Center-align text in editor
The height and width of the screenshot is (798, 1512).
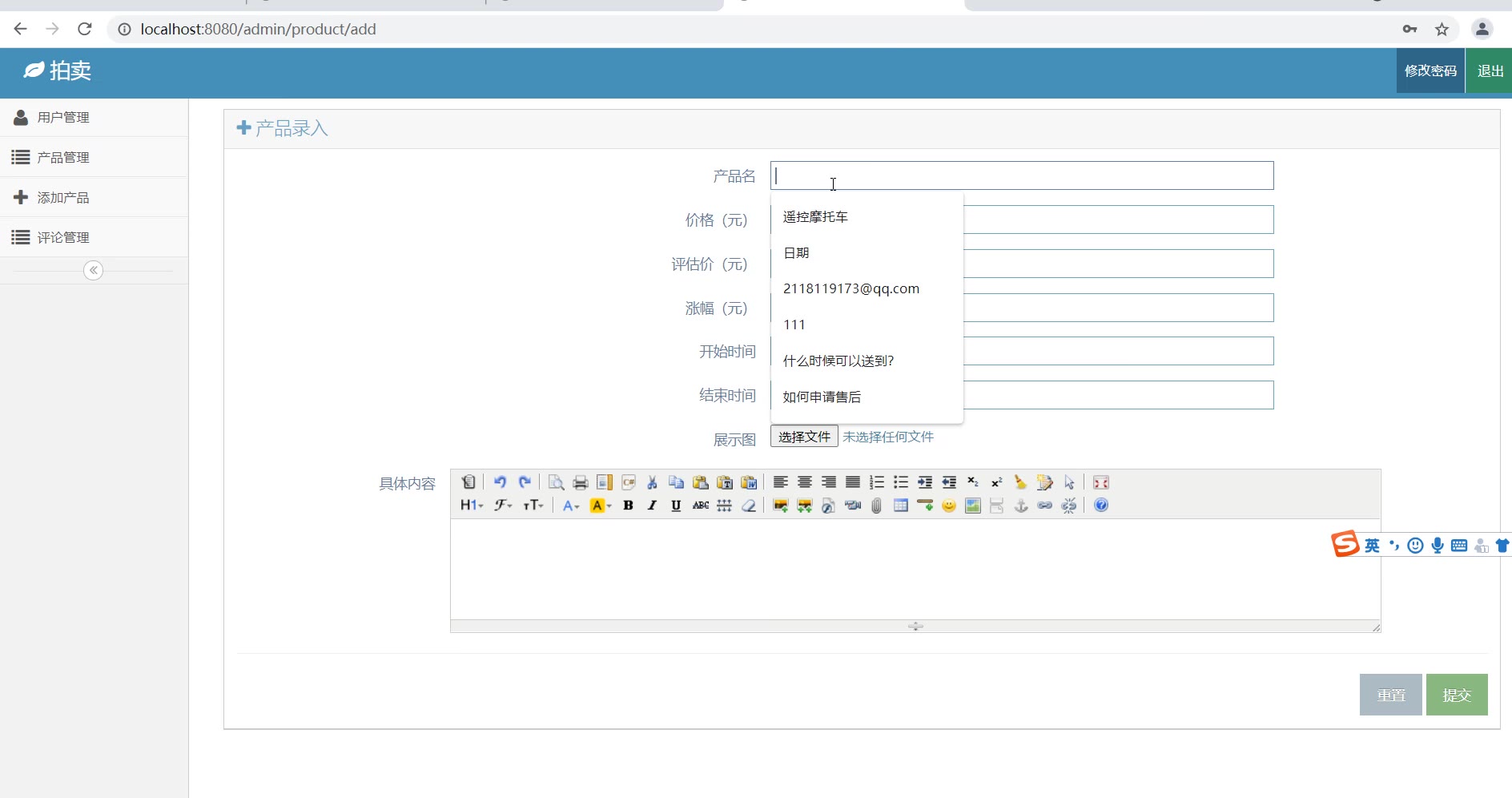[805, 482]
